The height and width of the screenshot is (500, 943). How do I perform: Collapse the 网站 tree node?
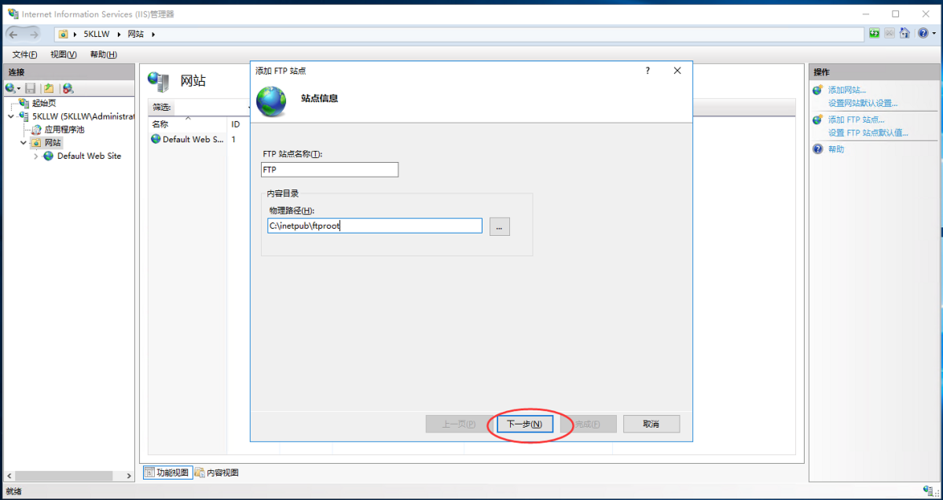coord(23,143)
